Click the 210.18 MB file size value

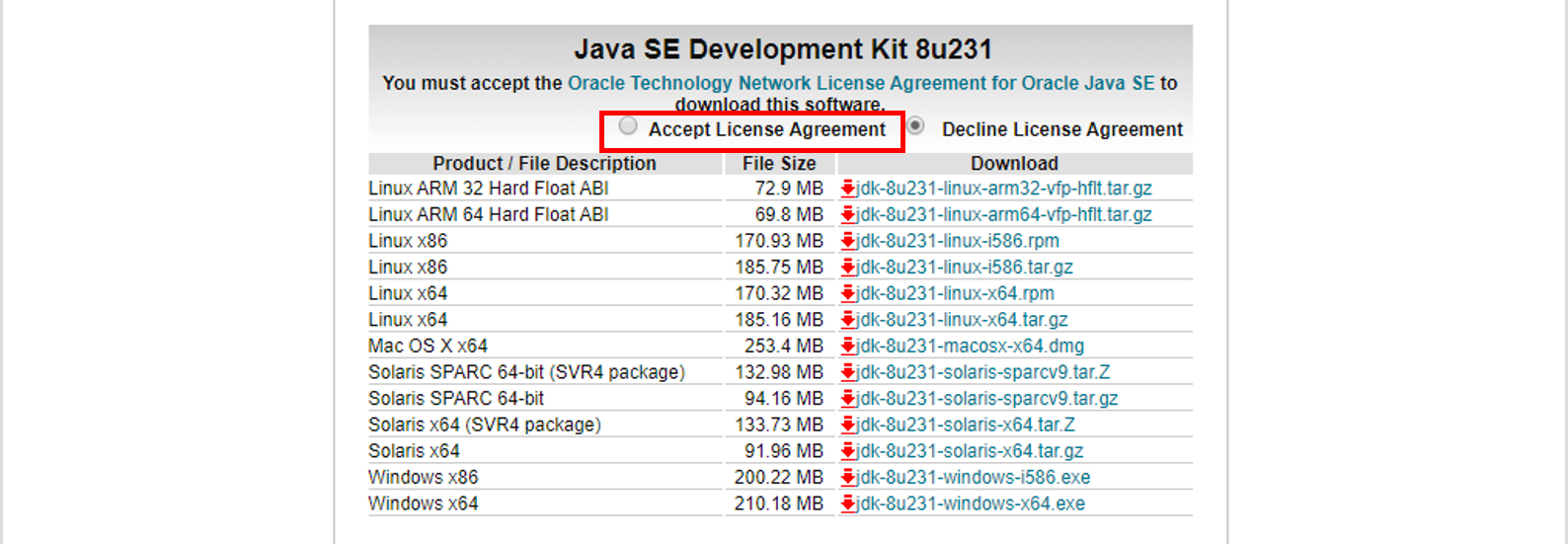(x=779, y=504)
